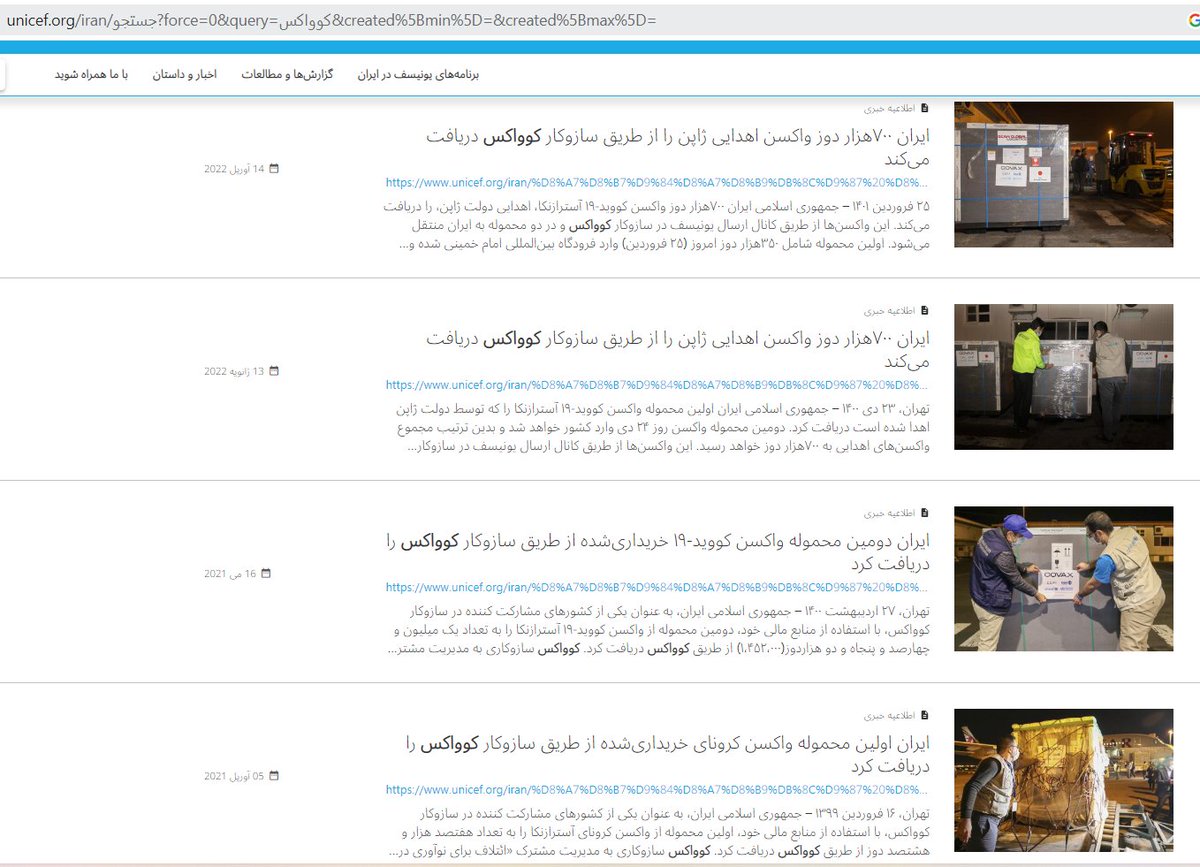Click the date text 14 آوریل 2022

234,169
